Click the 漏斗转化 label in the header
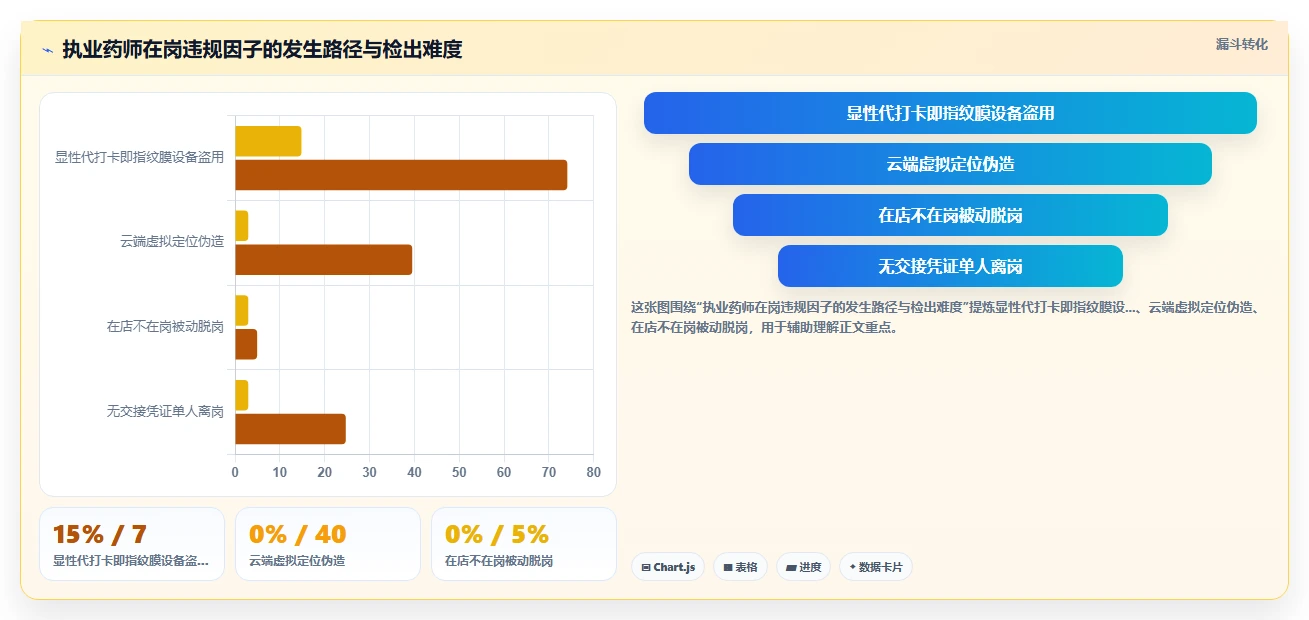The width and height of the screenshot is (1309, 620). 1241,44
